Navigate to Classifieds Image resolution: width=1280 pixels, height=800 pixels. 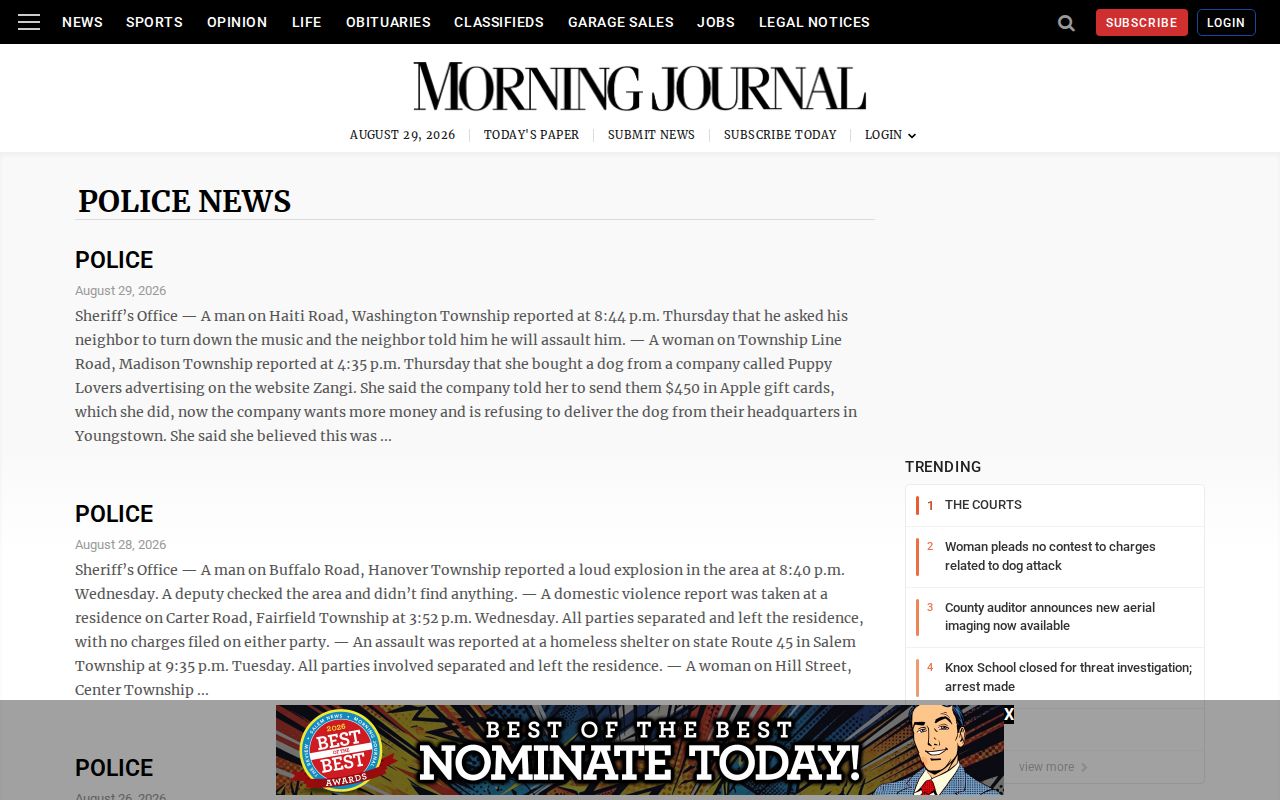coord(499,22)
